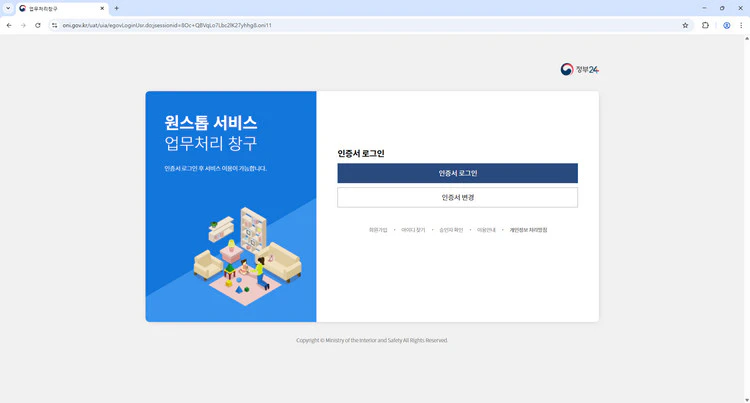Open the Chrome profile icon
Screen dimensions: 750x403
(x=727, y=25)
